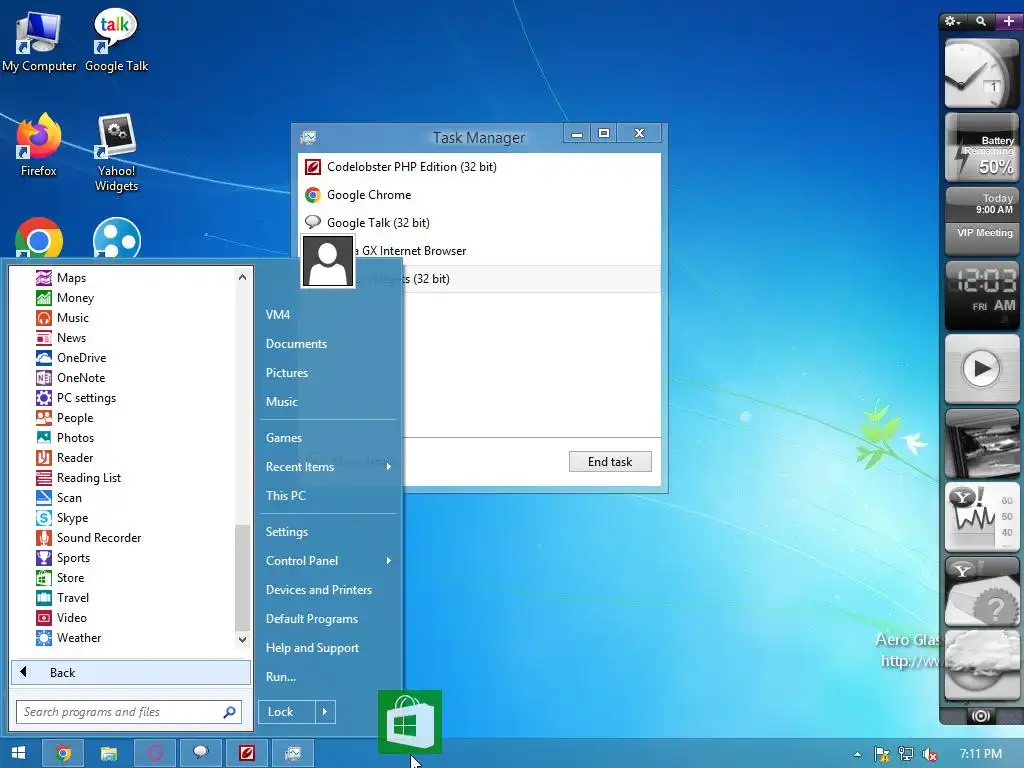Click the user account picture

pyautogui.click(x=328, y=261)
